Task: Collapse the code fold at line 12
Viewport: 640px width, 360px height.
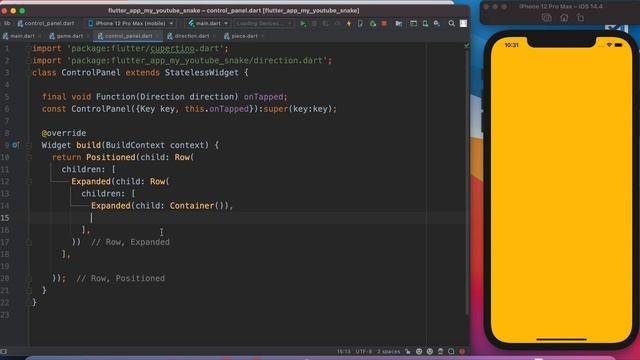Action: pos(29,181)
